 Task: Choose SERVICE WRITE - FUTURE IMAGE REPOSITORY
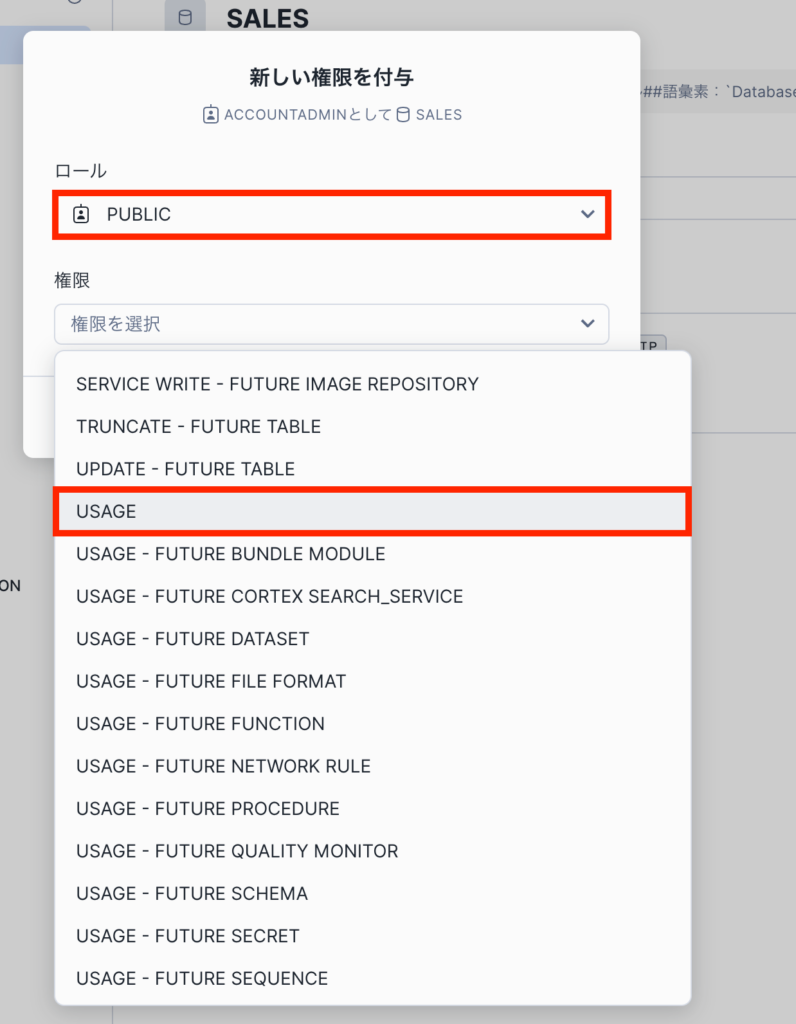(277, 384)
